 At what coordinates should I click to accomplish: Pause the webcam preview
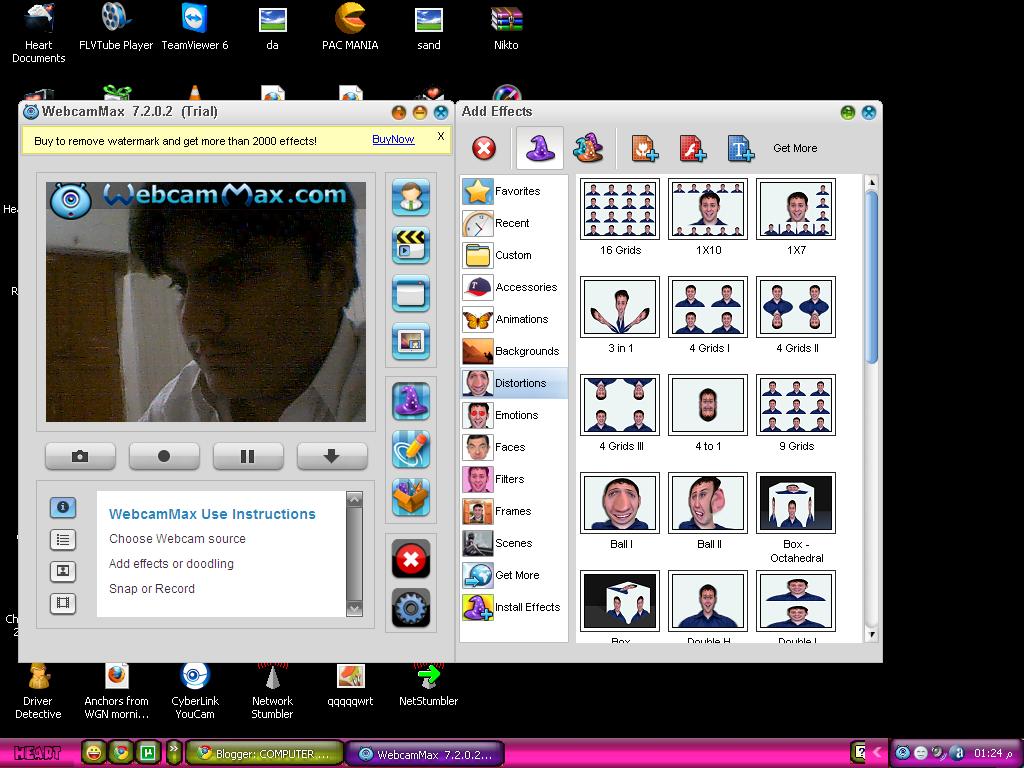coord(247,456)
